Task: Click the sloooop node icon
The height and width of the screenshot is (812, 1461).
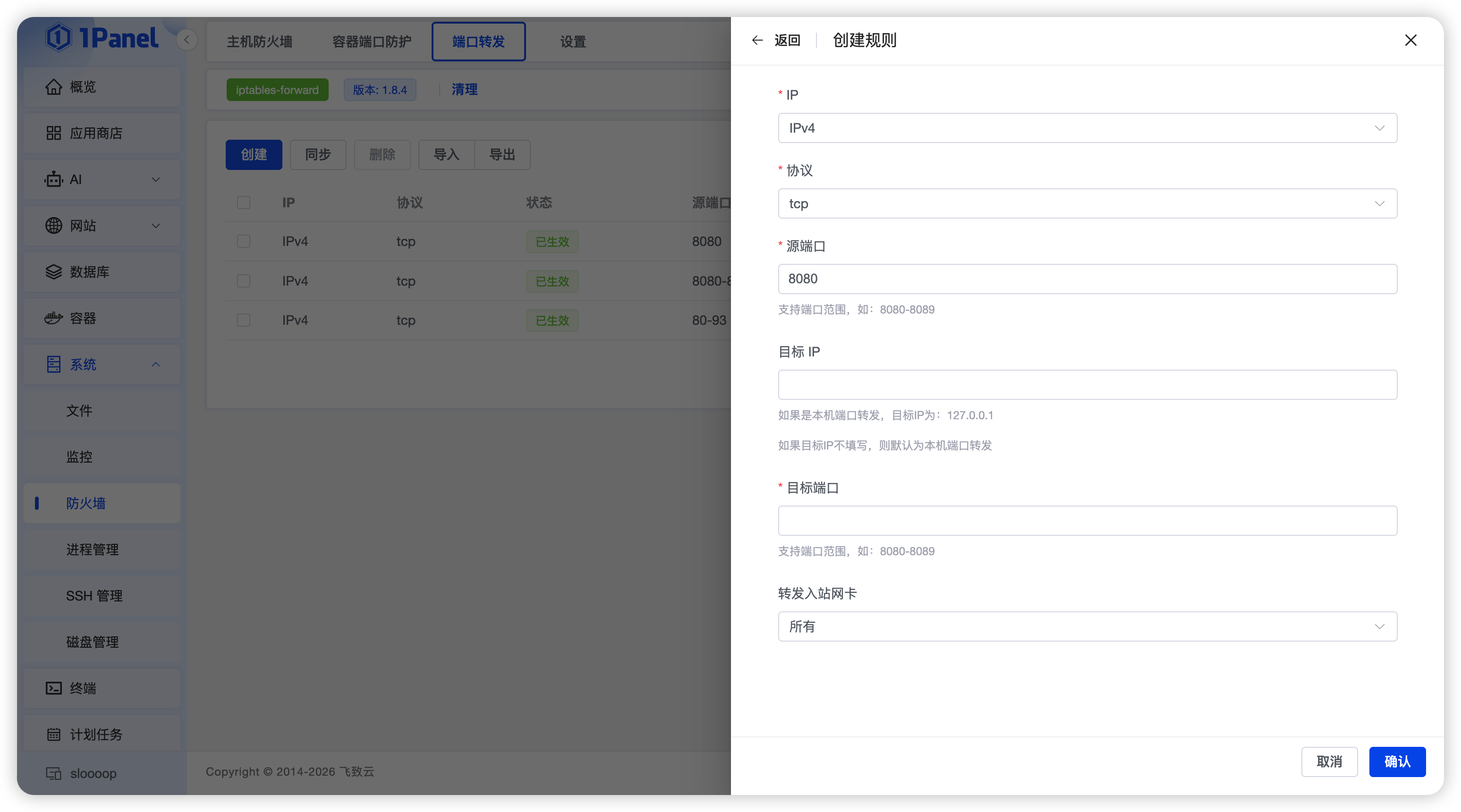Action: (x=54, y=773)
